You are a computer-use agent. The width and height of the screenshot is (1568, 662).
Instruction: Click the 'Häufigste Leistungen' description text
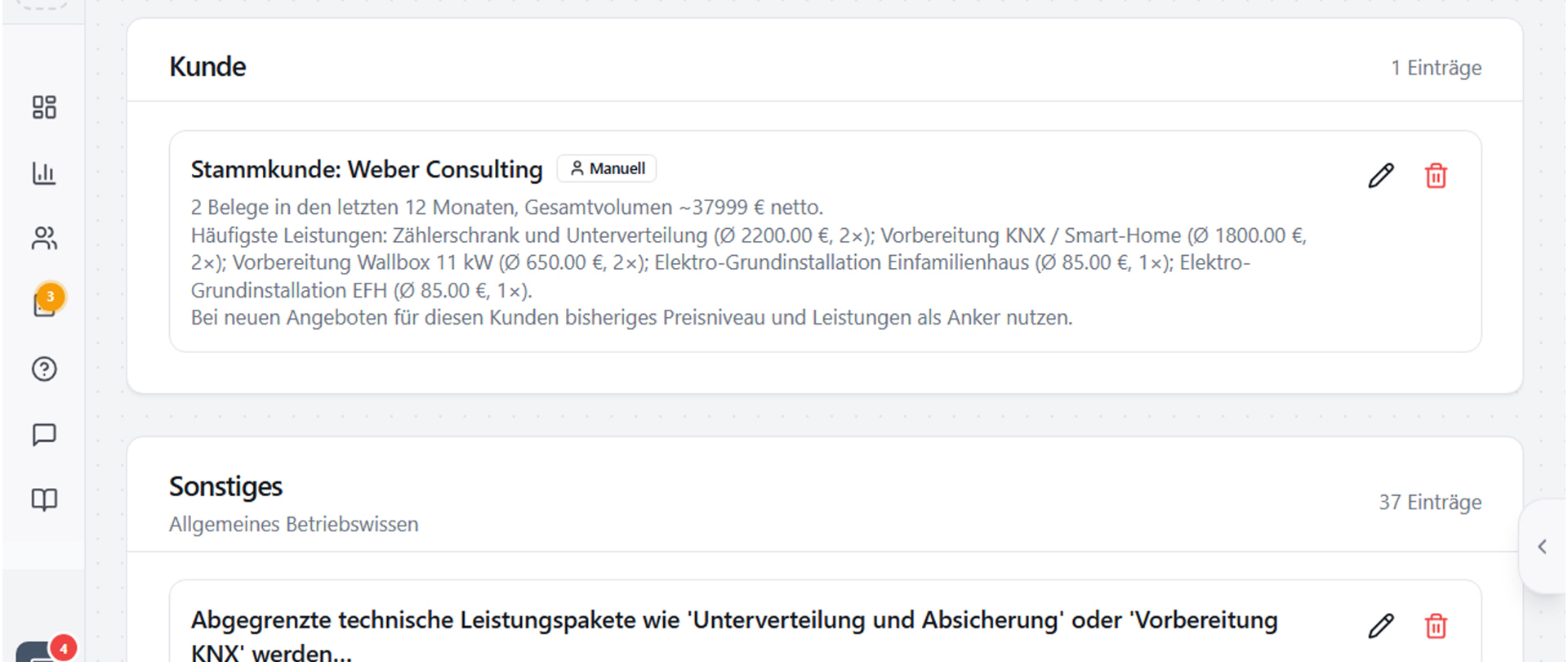749,262
